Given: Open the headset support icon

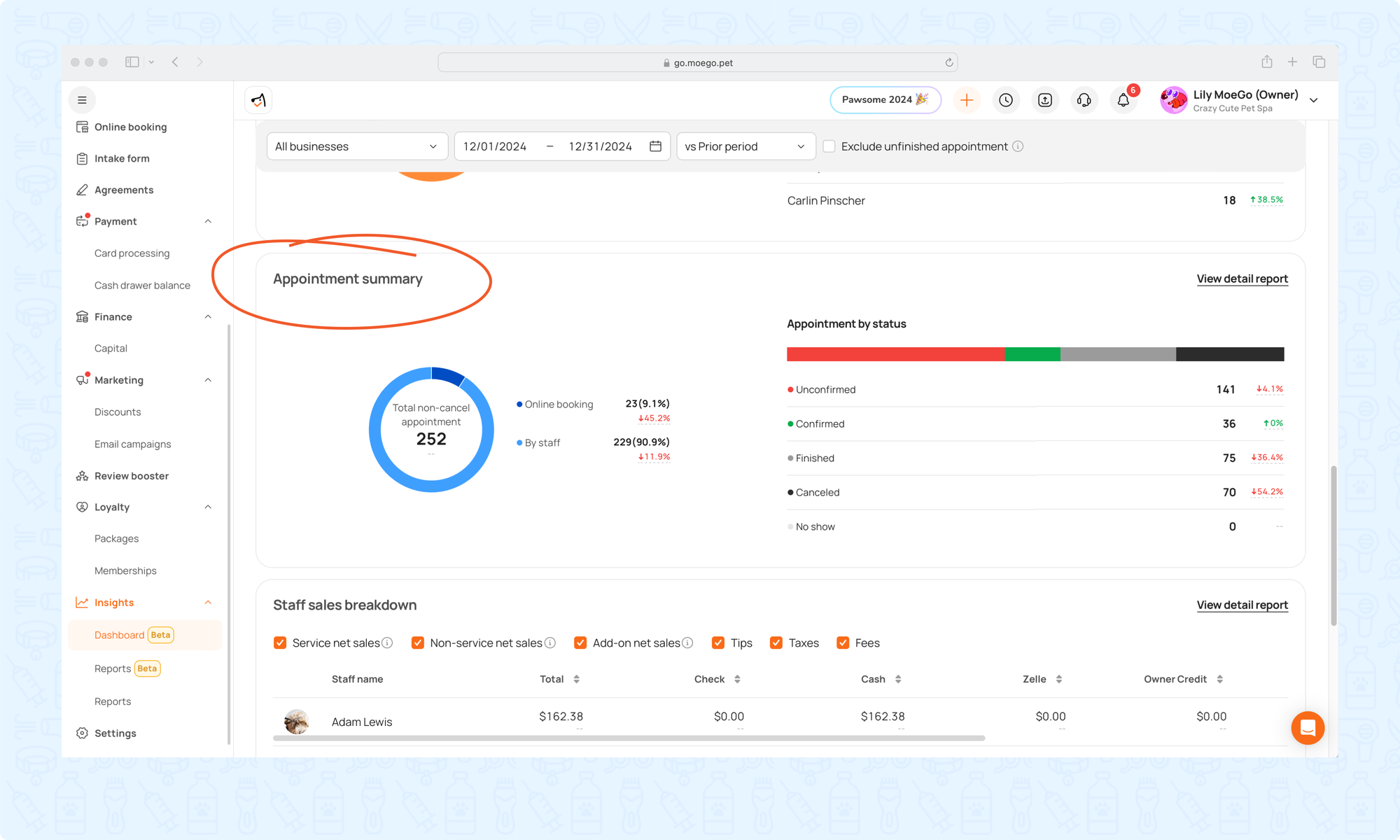Looking at the screenshot, I should 1084,100.
